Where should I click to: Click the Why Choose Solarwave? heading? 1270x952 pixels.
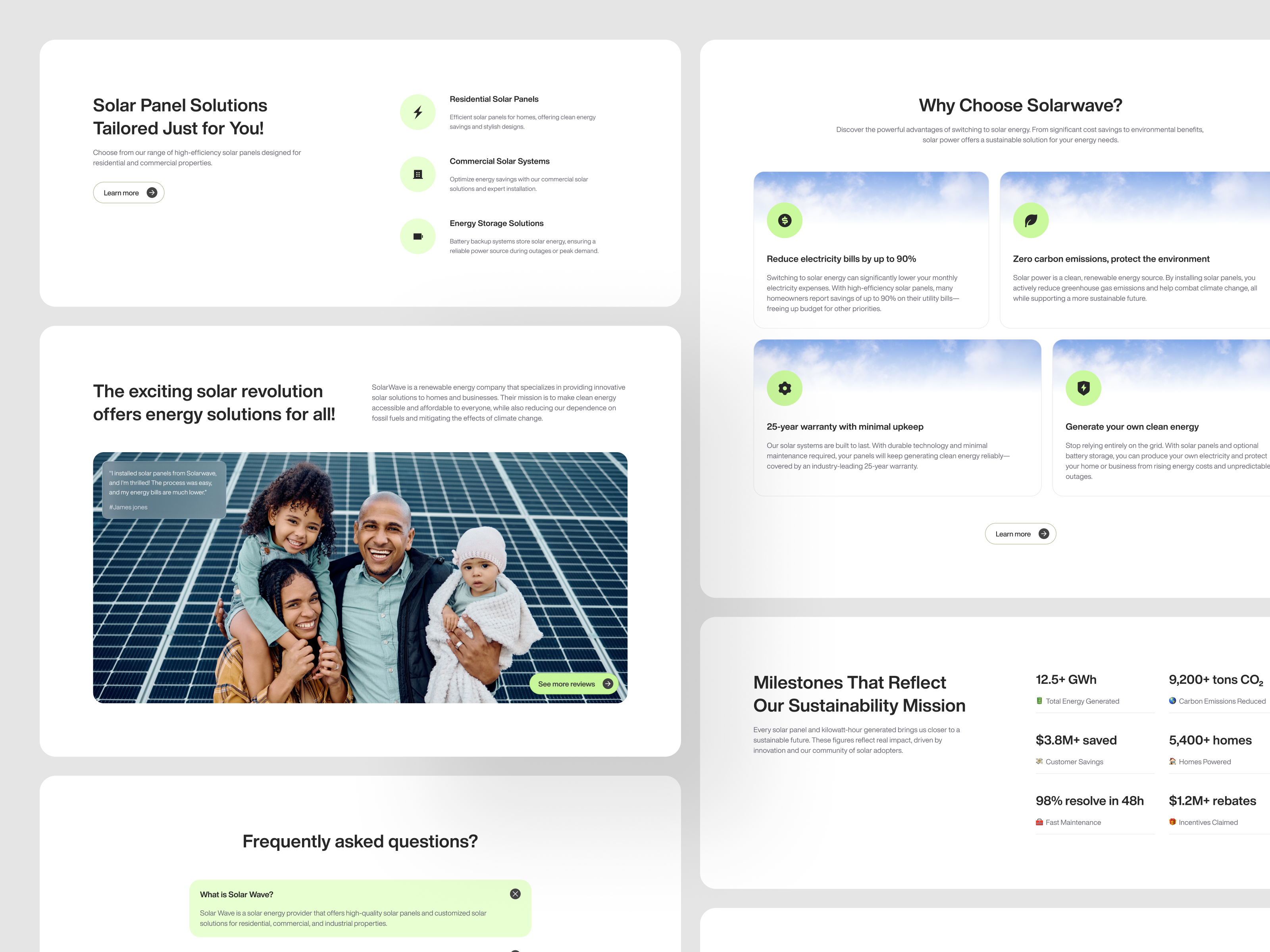click(1020, 106)
